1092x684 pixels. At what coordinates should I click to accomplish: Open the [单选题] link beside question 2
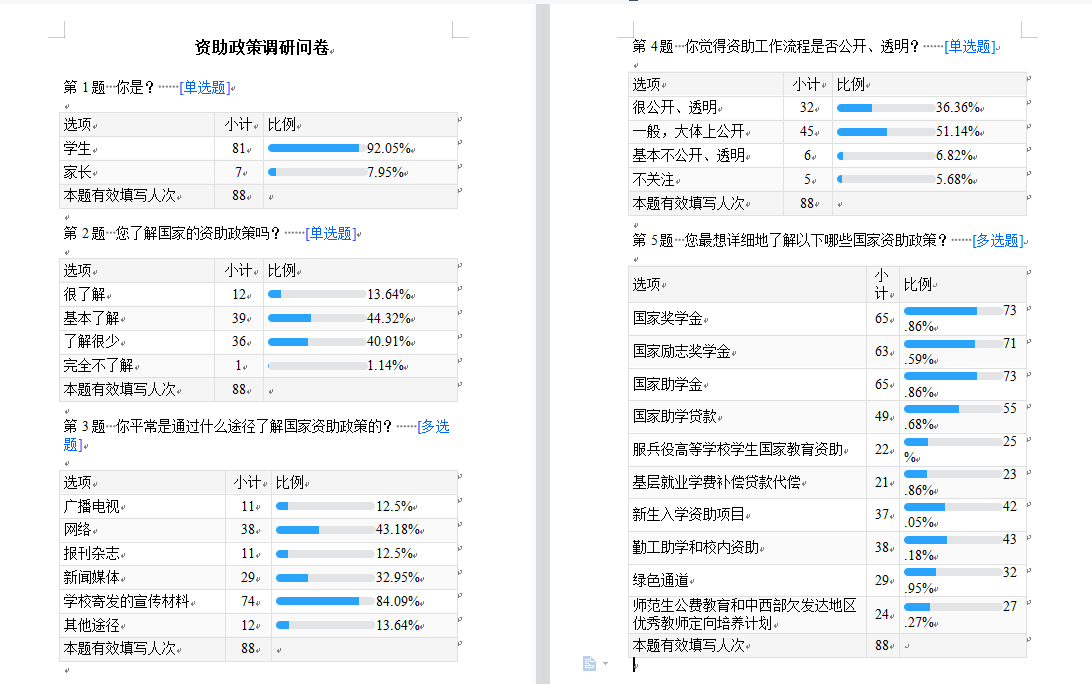coord(331,233)
